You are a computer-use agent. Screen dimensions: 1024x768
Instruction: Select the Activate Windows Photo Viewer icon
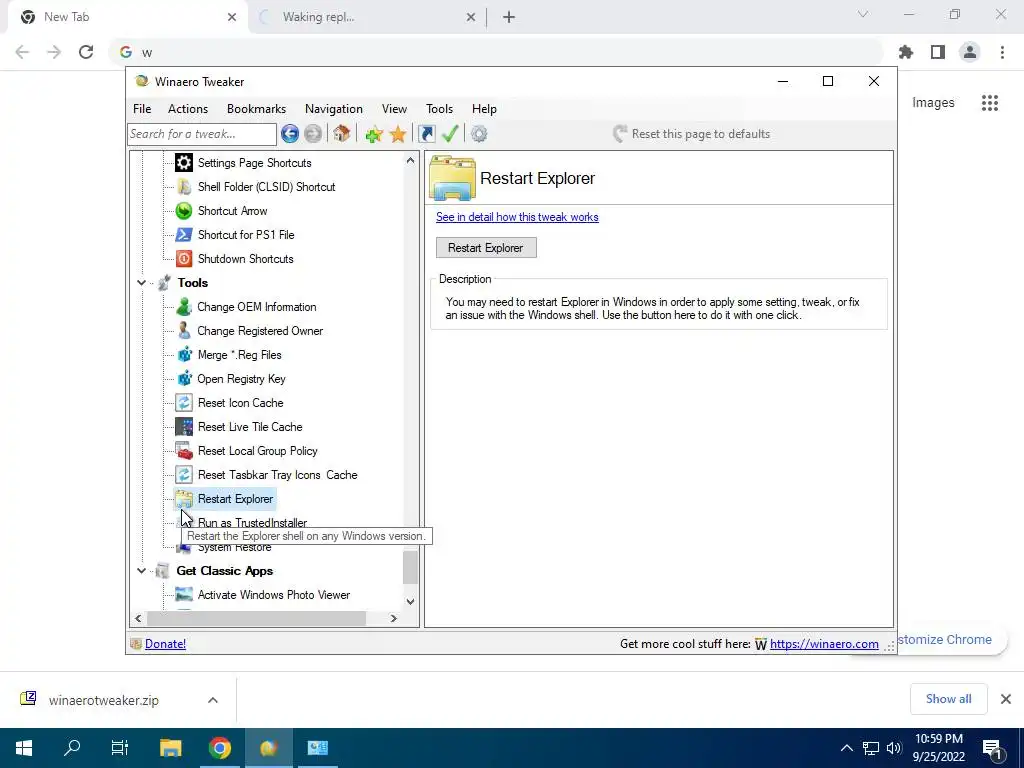(184, 595)
